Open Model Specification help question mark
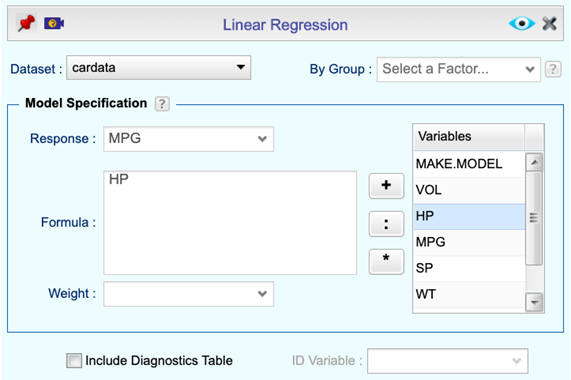This screenshot has height=380, width=571. (162, 104)
